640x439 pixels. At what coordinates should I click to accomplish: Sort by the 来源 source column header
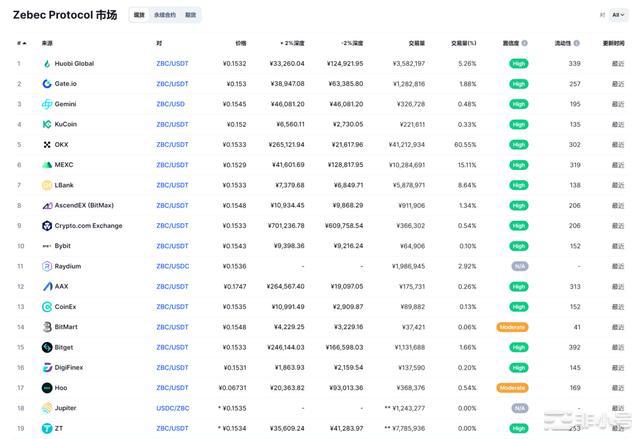coord(47,43)
